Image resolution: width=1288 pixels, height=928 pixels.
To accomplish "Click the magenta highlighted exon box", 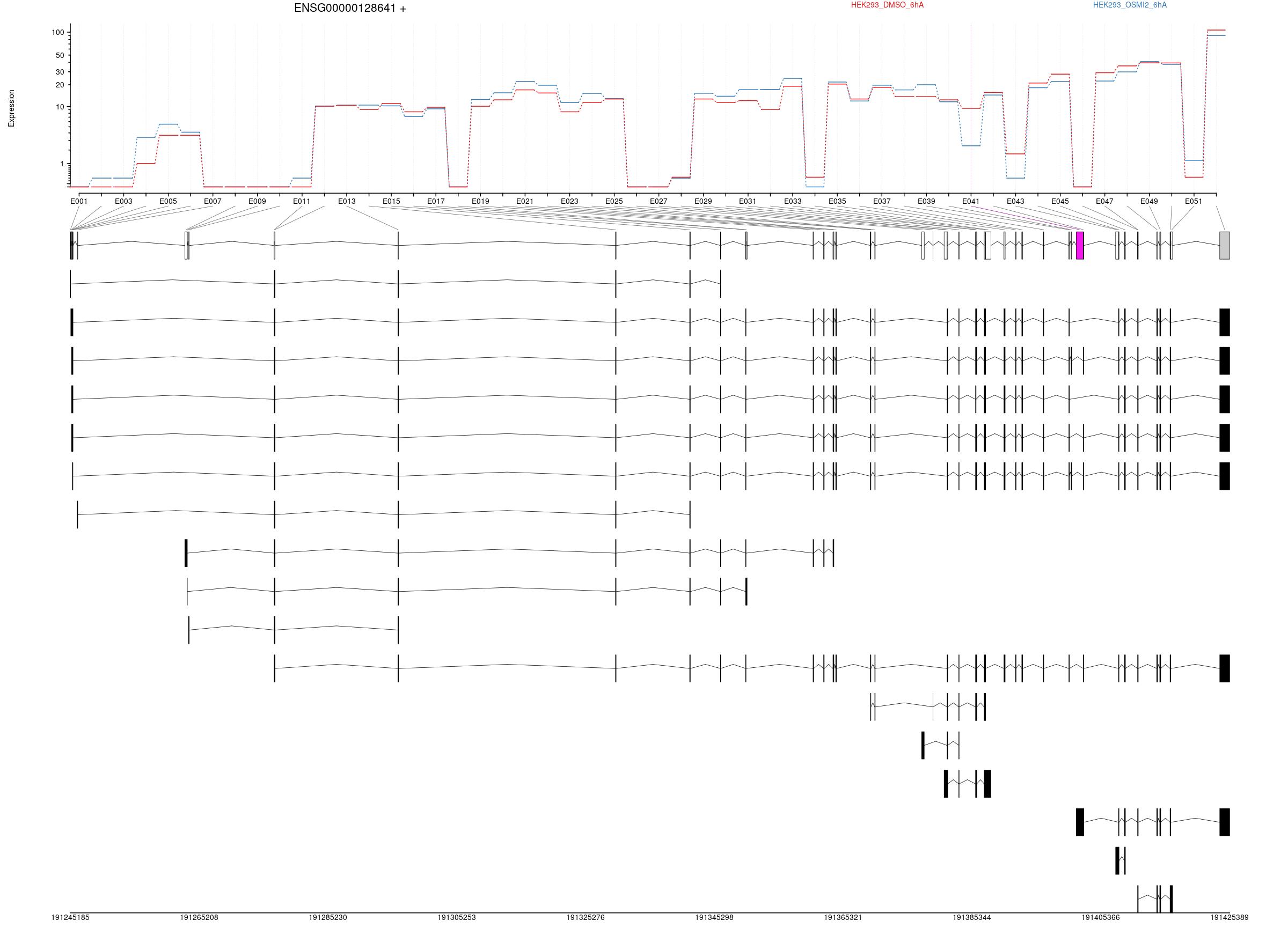I will (1080, 245).
